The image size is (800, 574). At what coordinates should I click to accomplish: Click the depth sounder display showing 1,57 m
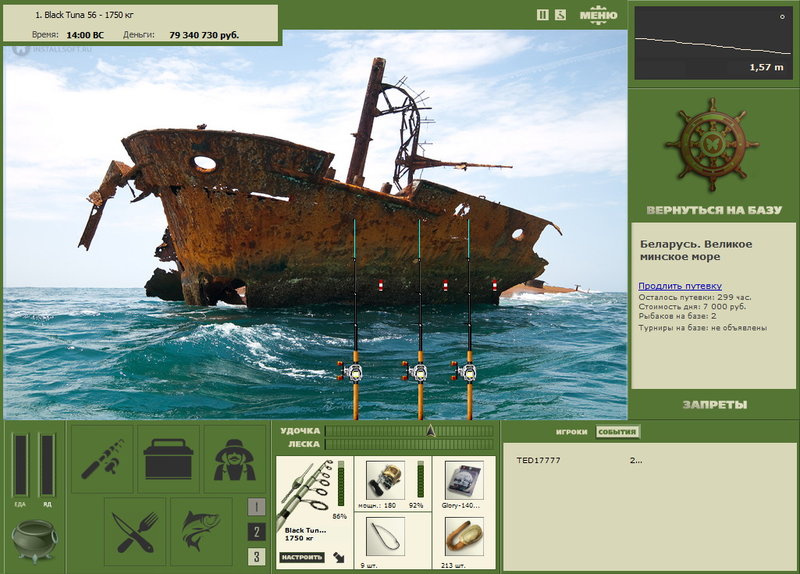713,43
